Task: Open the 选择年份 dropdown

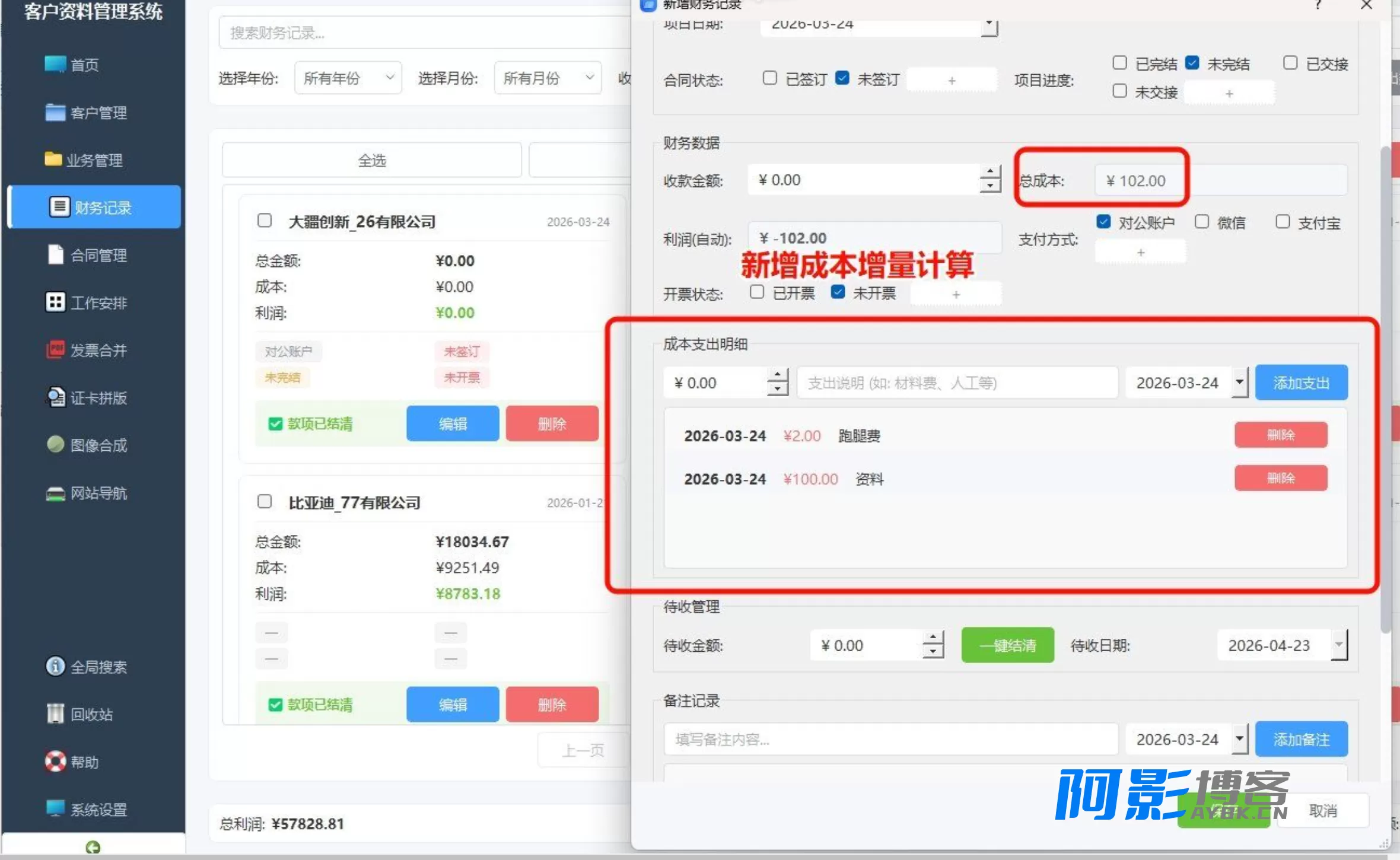Action: coord(348,78)
